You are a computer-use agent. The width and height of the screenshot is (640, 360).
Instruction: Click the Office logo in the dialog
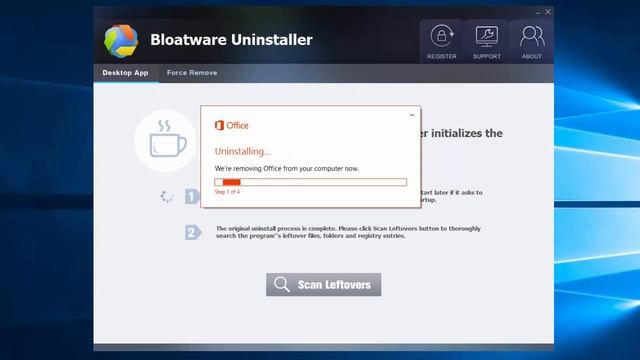click(x=231, y=125)
